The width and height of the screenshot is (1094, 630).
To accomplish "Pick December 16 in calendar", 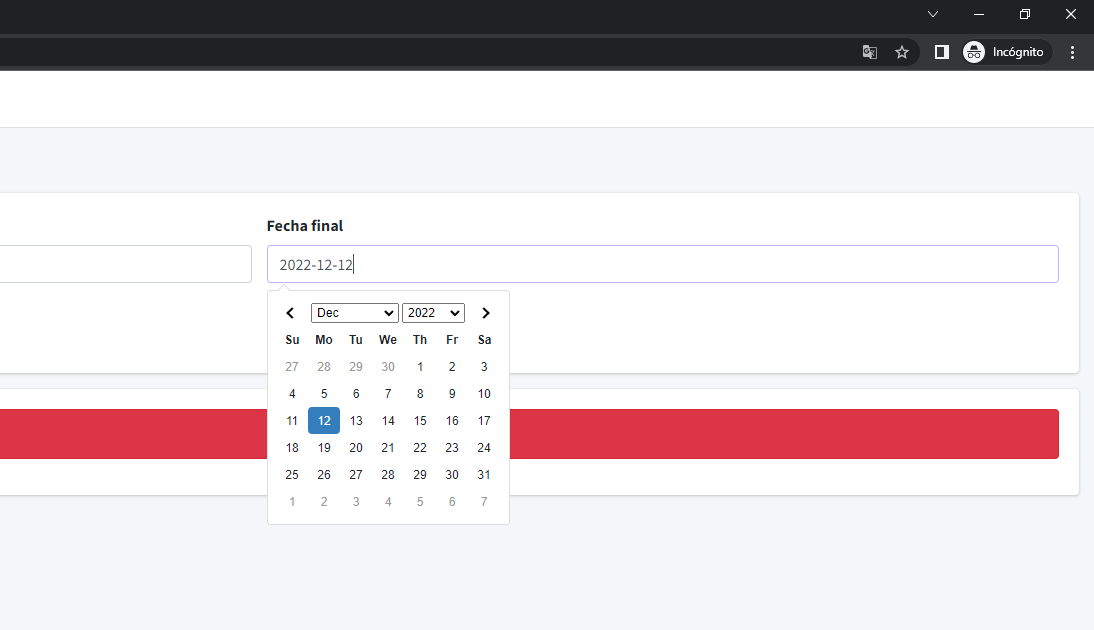I will click(452, 421).
